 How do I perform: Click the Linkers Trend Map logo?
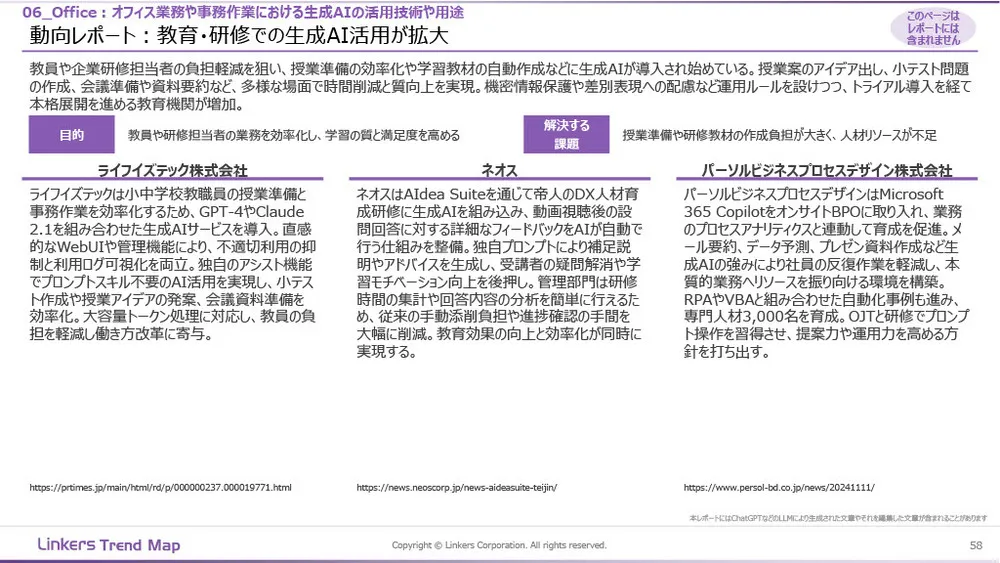pos(109,545)
